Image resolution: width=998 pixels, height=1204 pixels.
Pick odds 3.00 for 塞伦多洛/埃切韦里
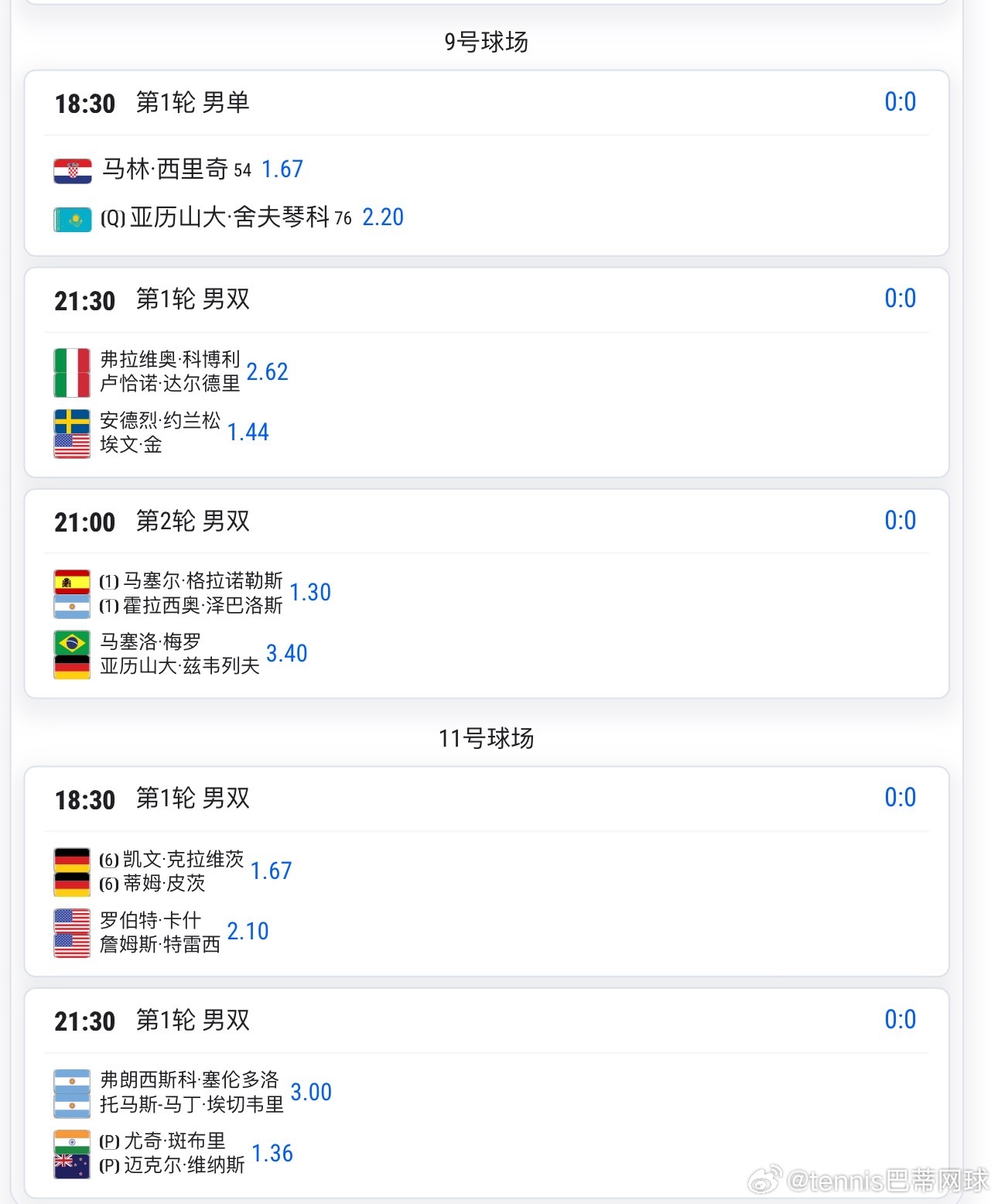(311, 1093)
